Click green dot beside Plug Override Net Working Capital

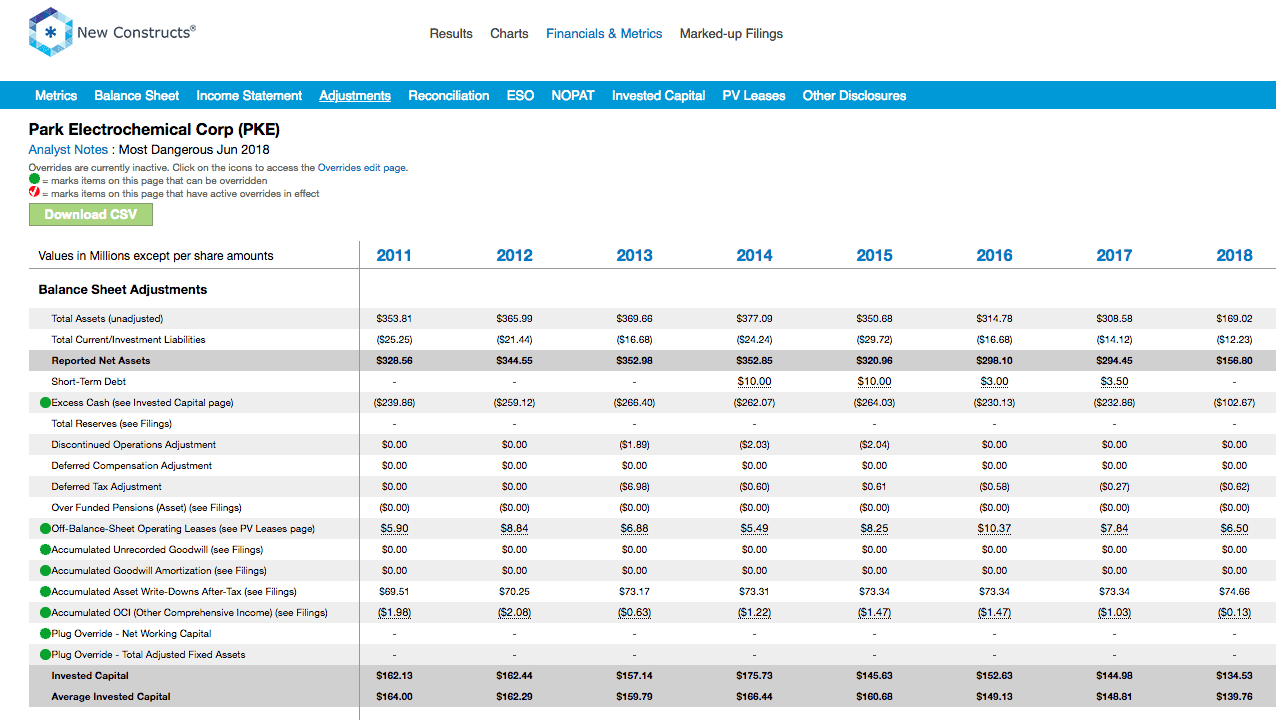45,633
